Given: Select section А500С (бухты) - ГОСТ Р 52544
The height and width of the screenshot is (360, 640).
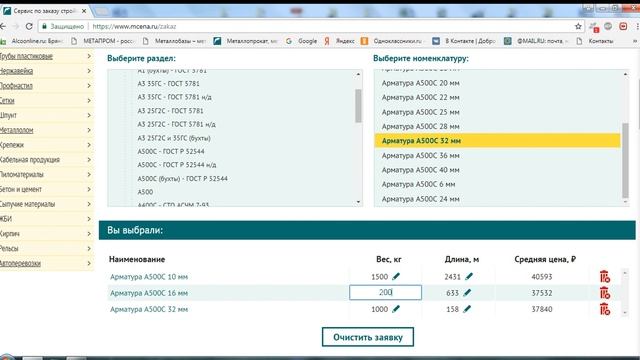Looking at the screenshot, I should (x=182, y=178).
